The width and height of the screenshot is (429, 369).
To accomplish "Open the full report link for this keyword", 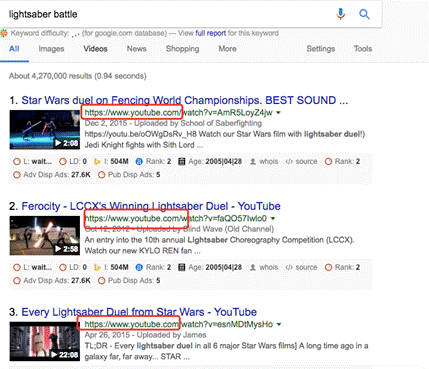I will coord(210,33).
